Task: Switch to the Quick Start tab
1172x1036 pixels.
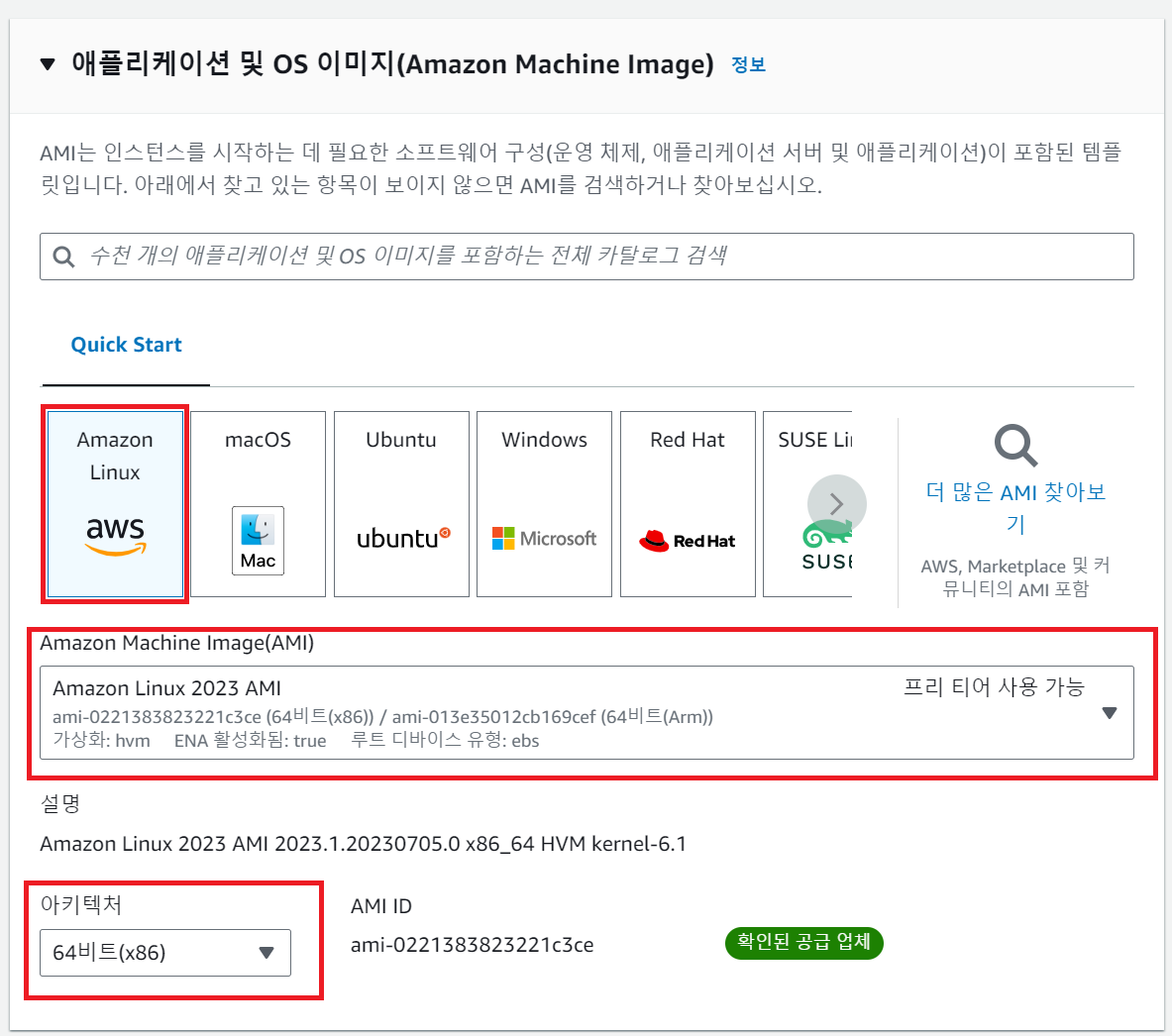Action: coord(126,344)
